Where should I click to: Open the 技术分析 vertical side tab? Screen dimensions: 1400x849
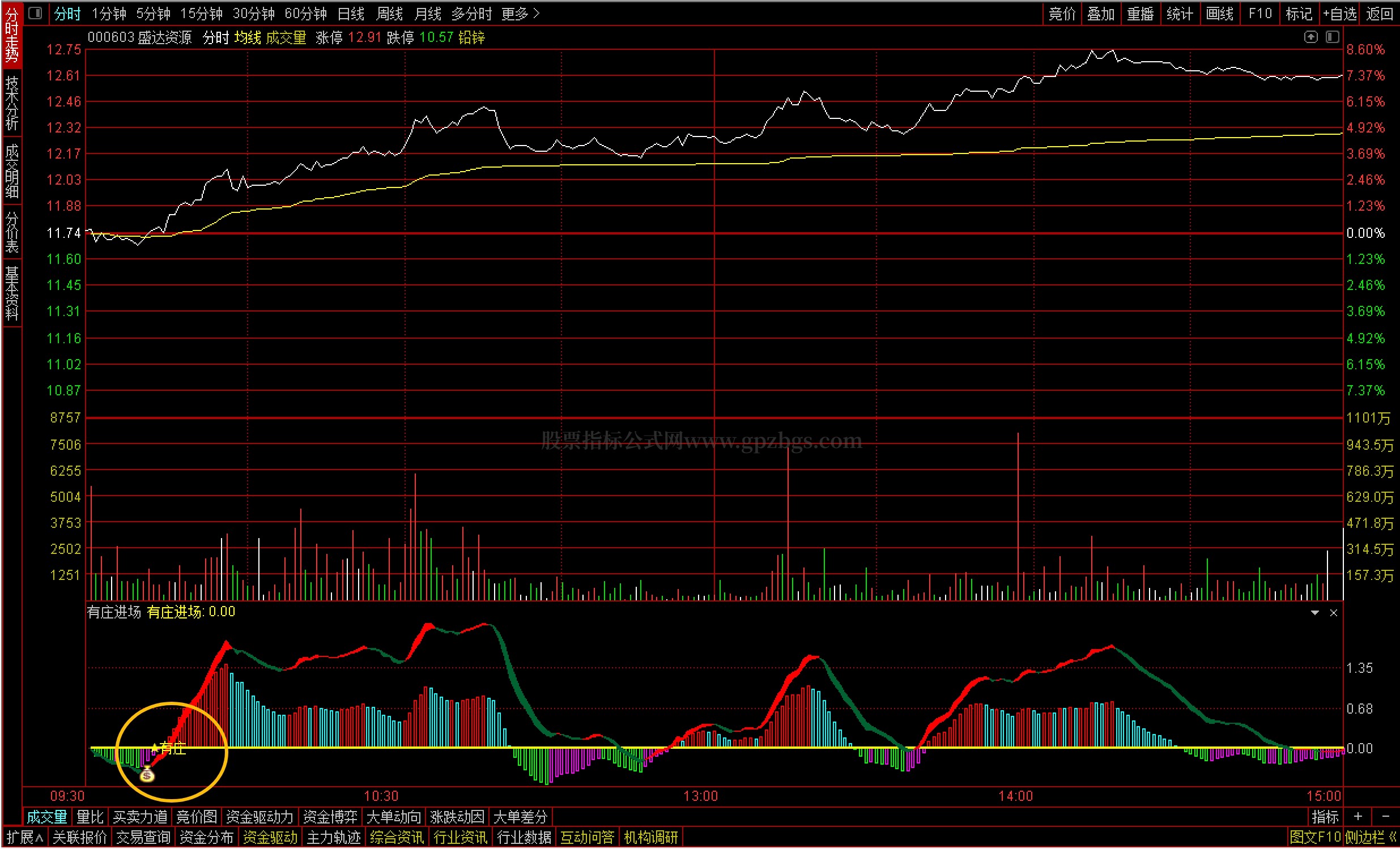point(11,103)
